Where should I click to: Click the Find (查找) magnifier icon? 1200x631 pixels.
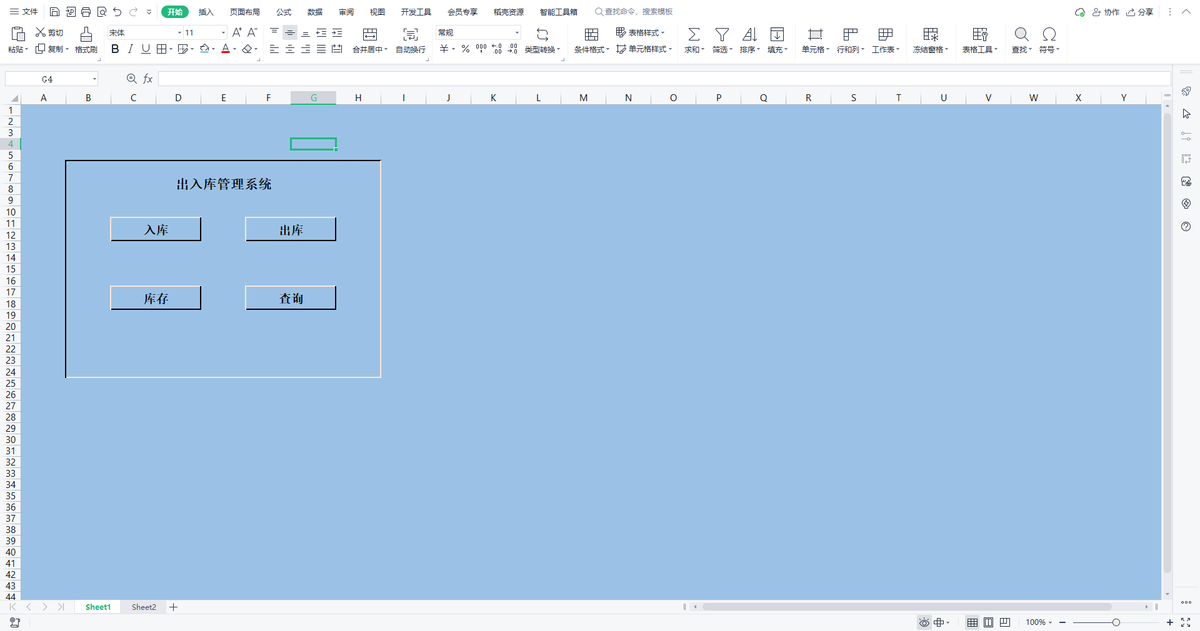click(1021, 34)
